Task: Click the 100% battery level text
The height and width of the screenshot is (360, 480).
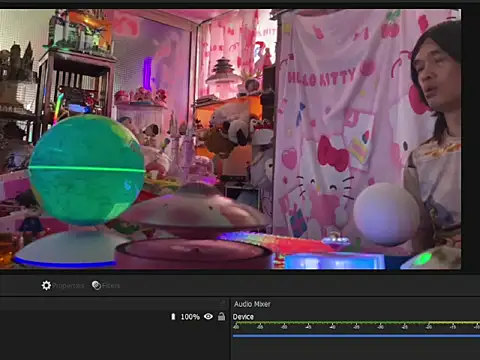Action: [x=190, y=317]
